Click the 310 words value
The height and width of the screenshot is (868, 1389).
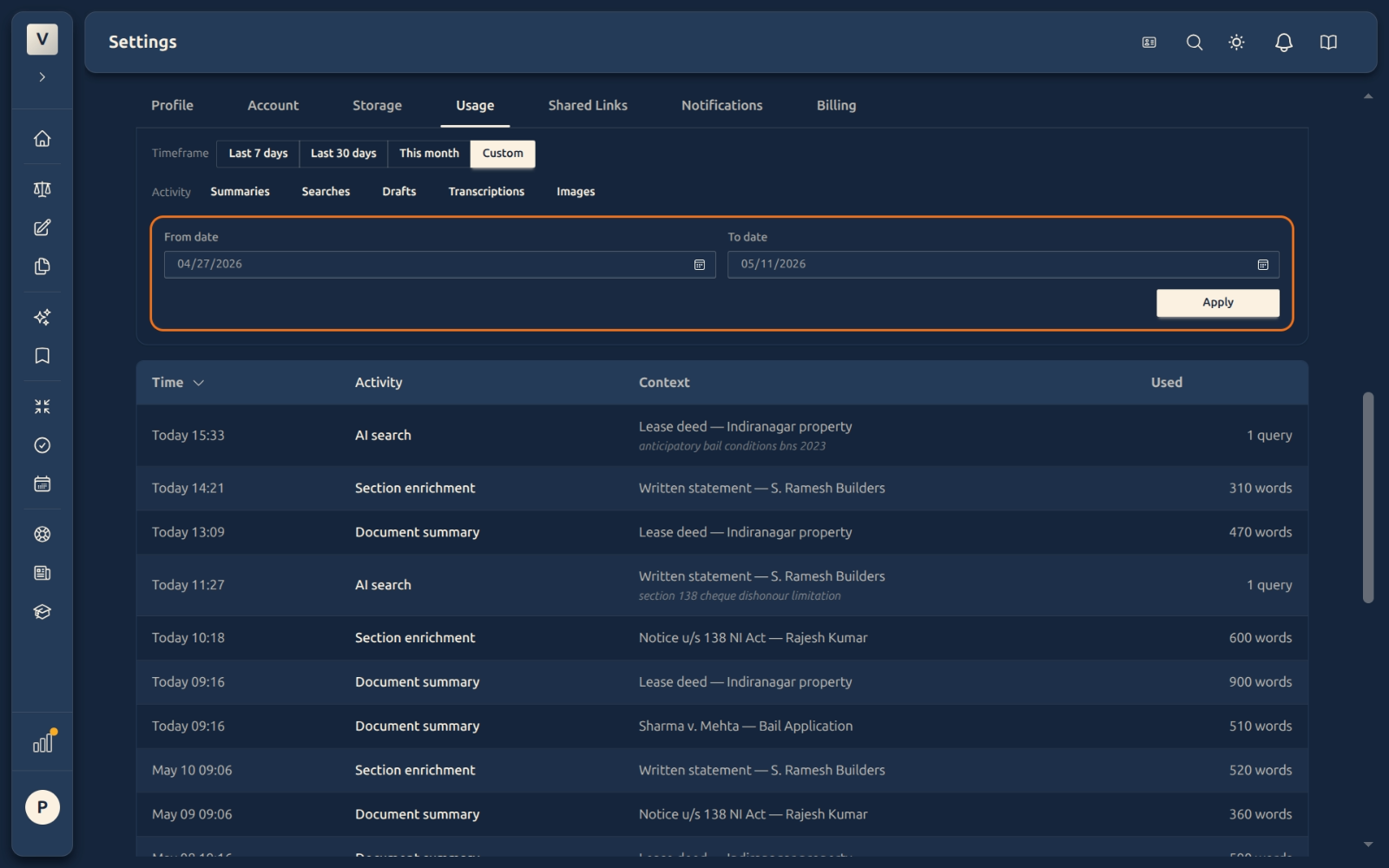(x=1261, y=489)
